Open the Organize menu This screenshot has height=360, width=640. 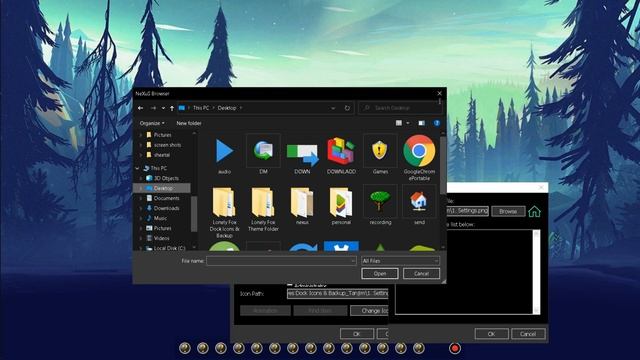pos(152,123)
